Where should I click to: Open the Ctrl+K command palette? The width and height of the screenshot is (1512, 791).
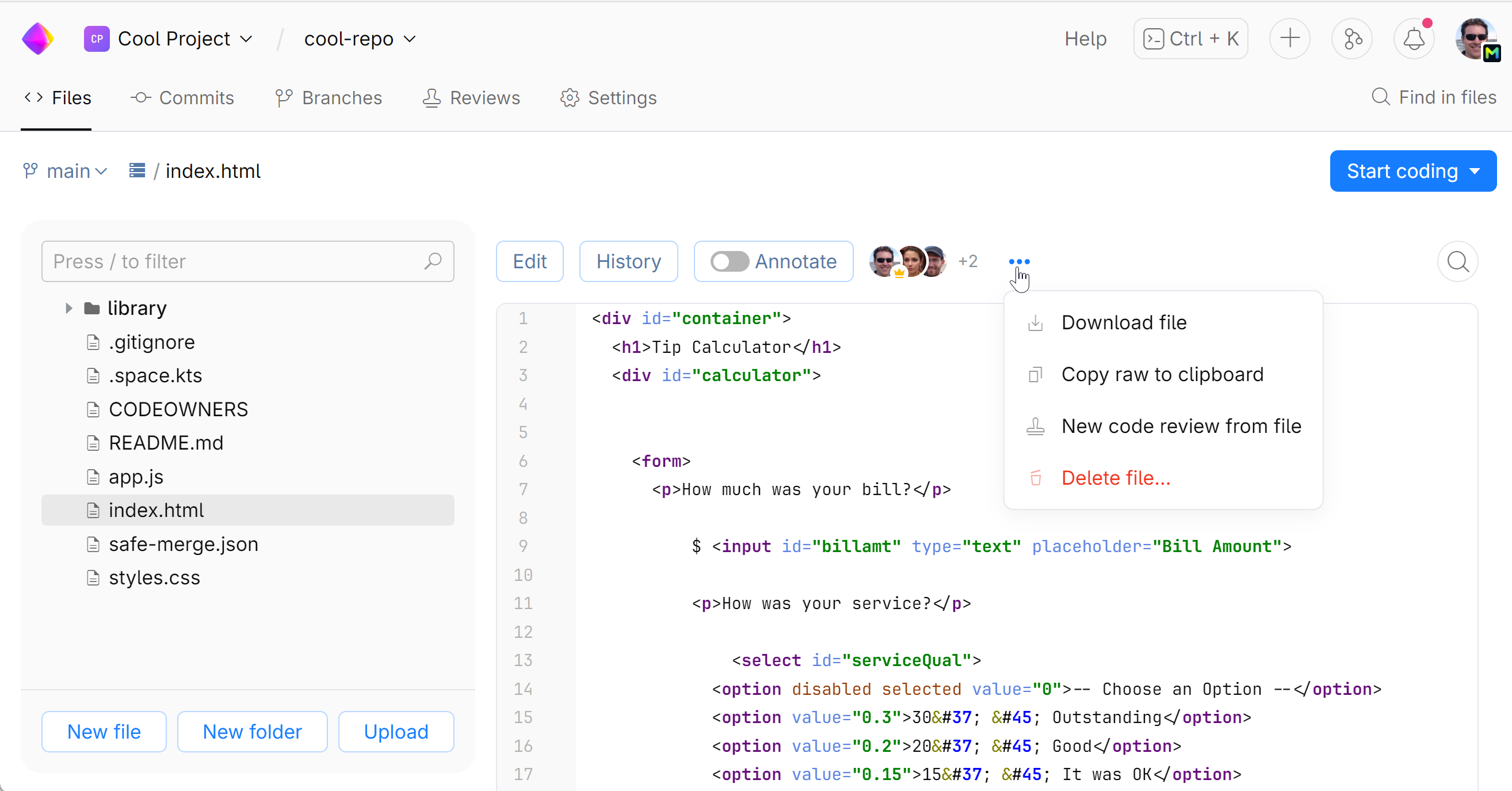tap(1190, 38)
